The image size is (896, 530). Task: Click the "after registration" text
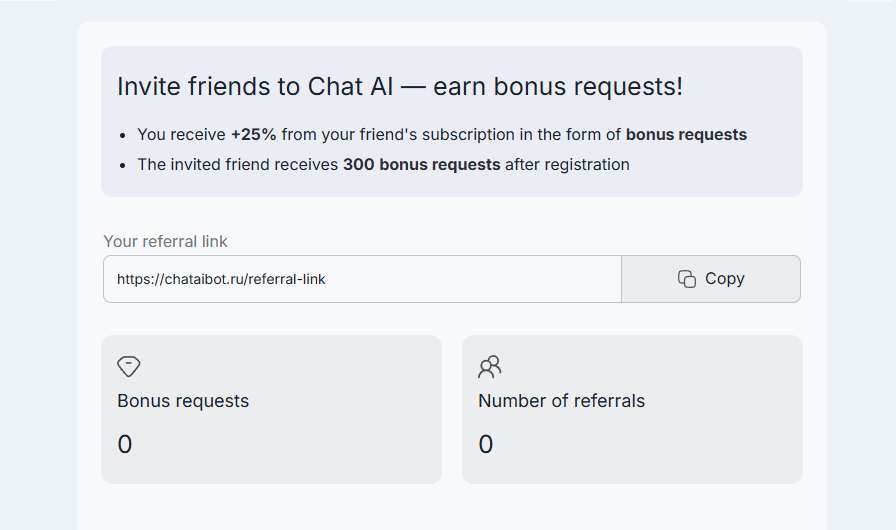pyautogui.click(x=567, y=165)
